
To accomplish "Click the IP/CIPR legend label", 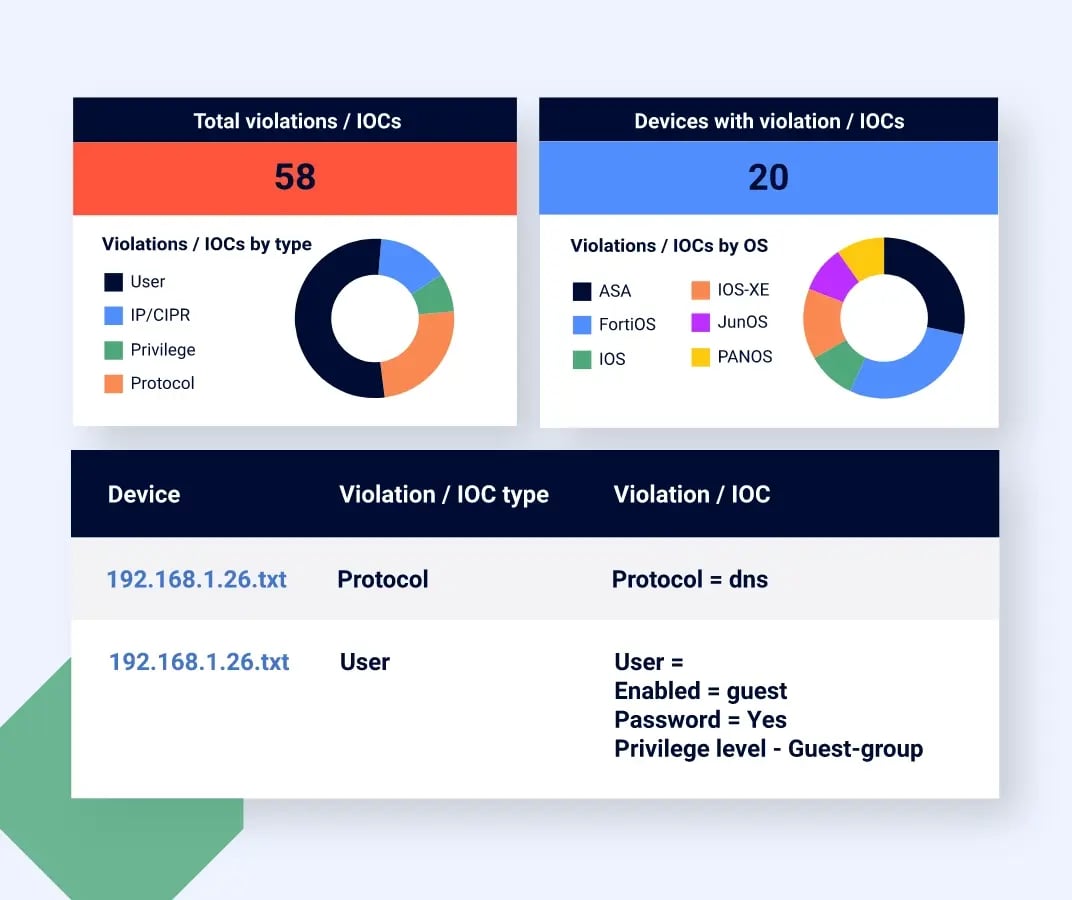I will point(160,315).
